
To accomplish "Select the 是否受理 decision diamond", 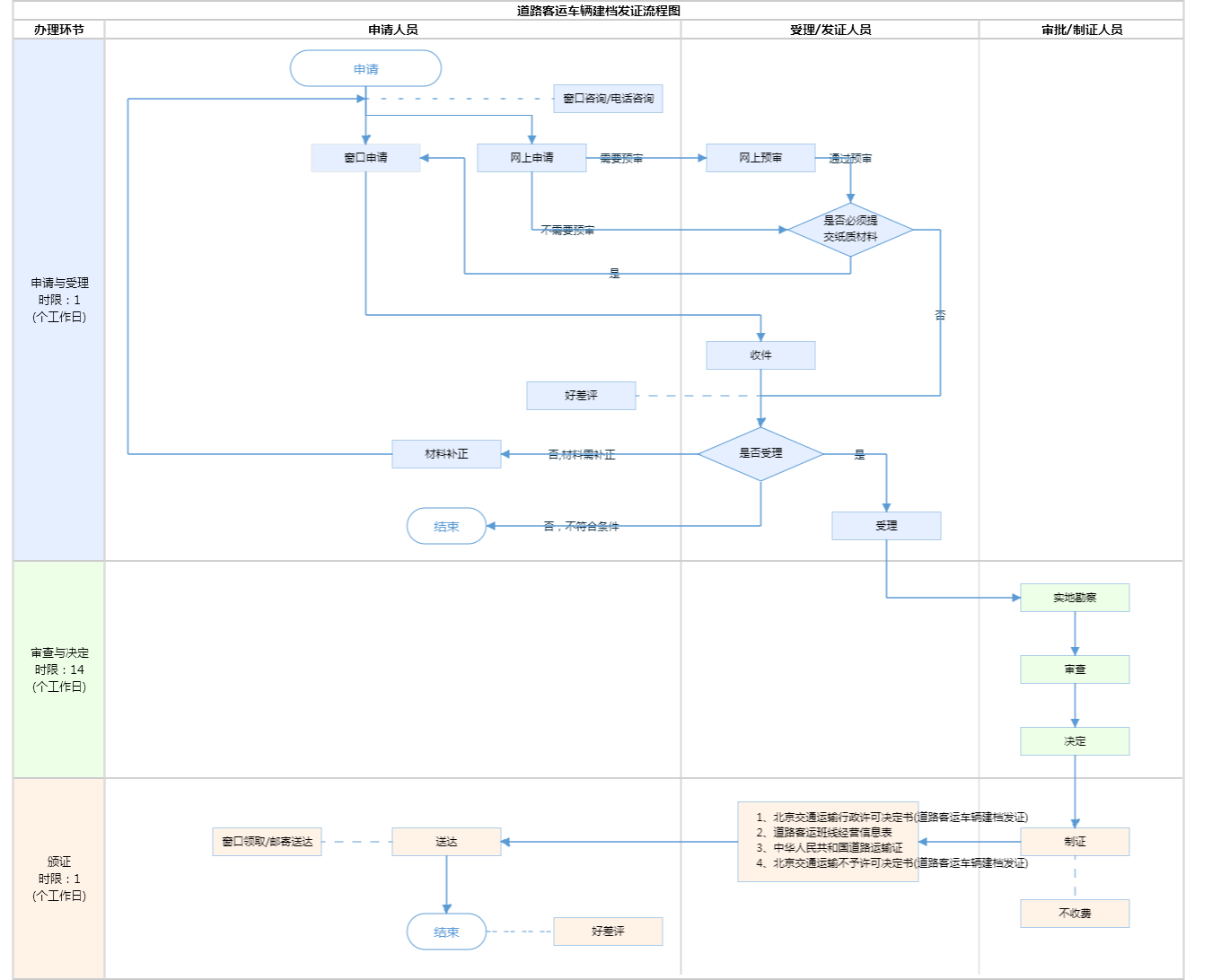I will click(x=760, y=454).
